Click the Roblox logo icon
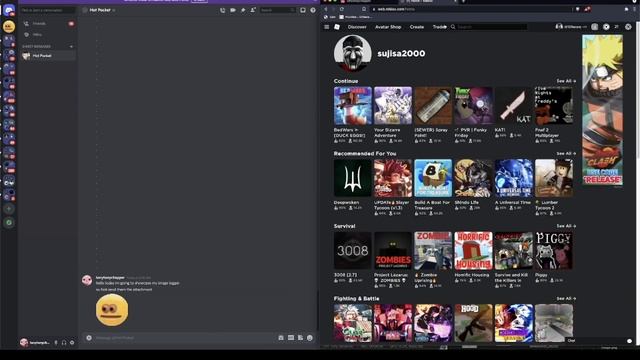 click(x=337, y=27)
